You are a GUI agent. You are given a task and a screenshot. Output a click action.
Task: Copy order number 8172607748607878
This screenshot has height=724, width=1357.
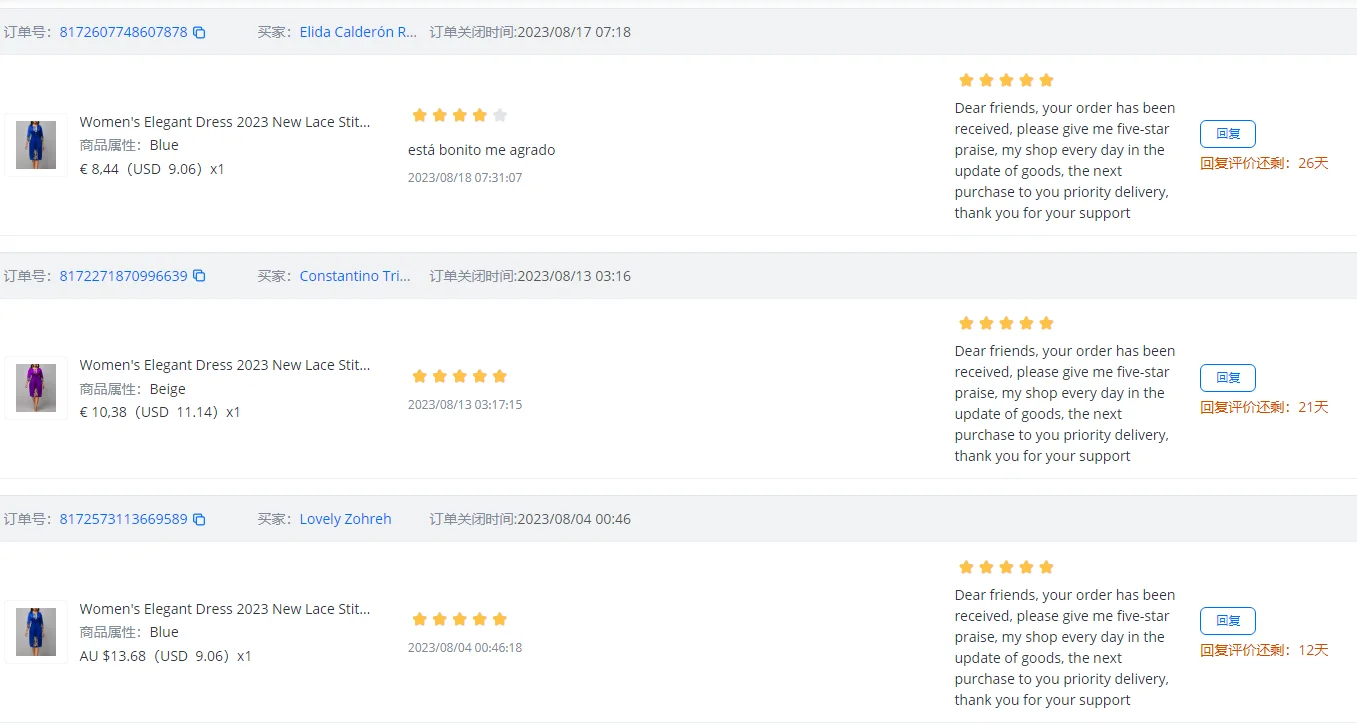click(x=199, y=32)
